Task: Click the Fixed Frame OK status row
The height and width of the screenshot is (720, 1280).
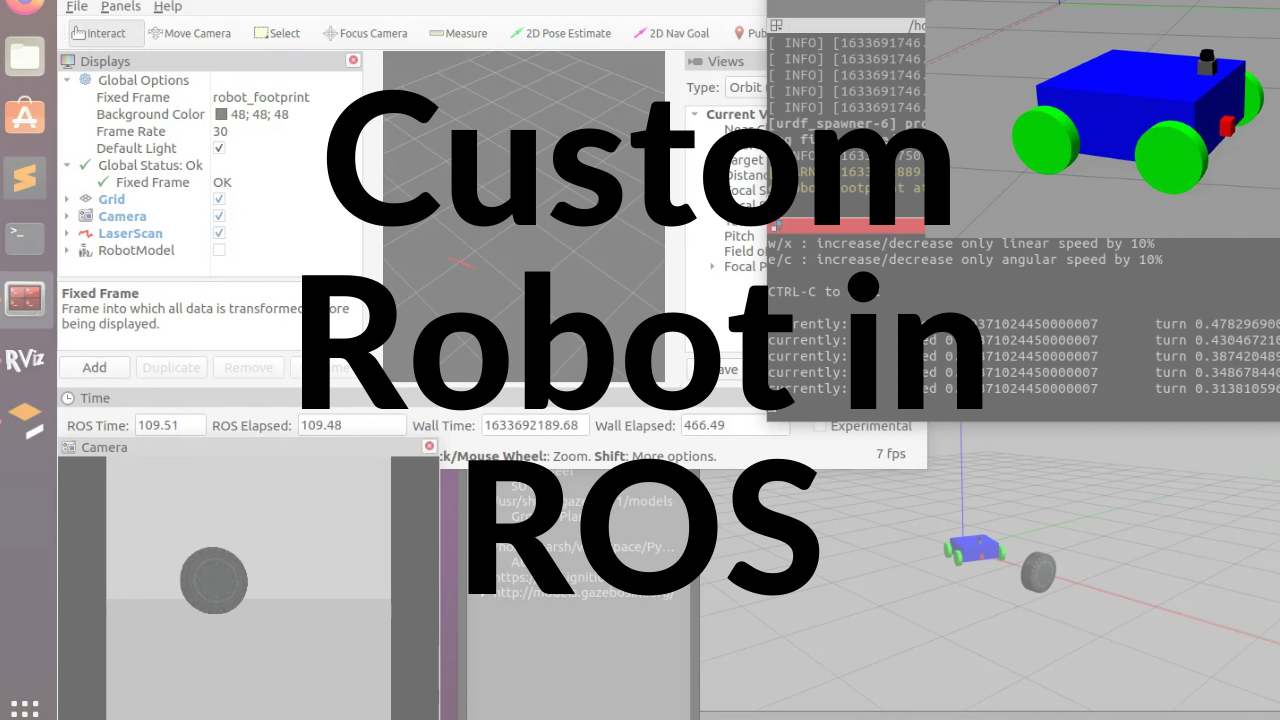Action: point(211,182)
